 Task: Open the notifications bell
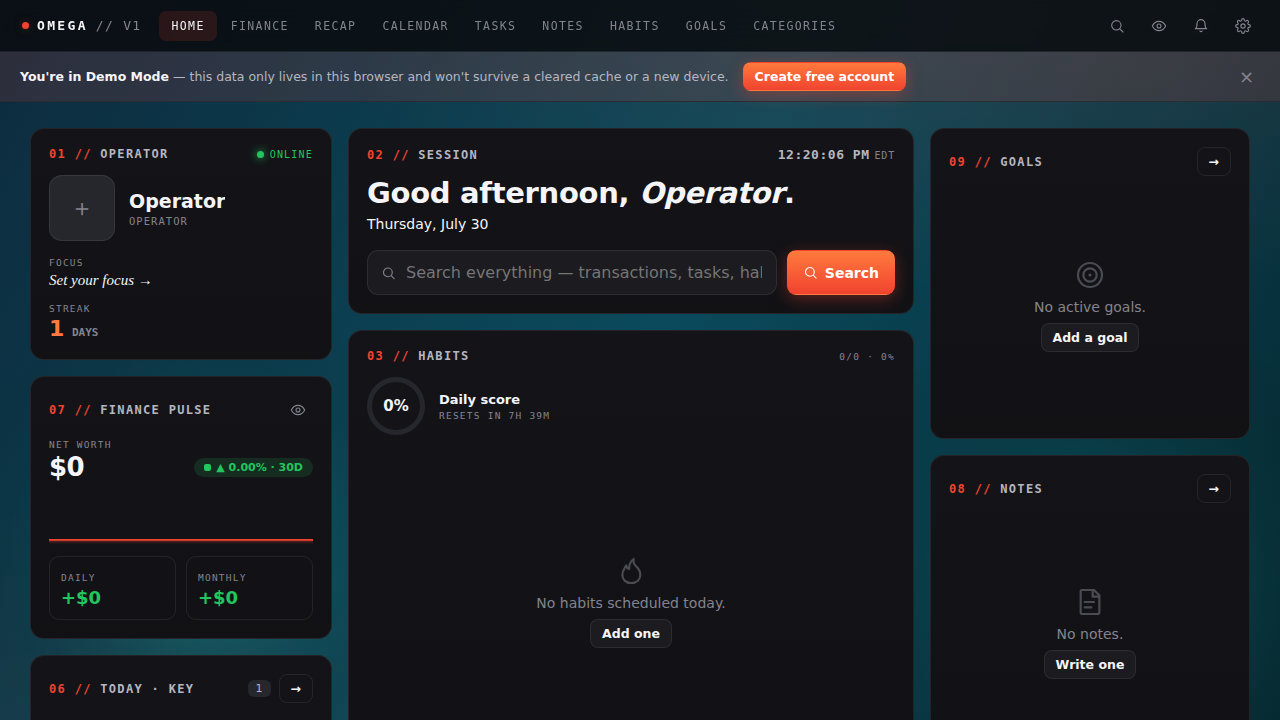1201,26
